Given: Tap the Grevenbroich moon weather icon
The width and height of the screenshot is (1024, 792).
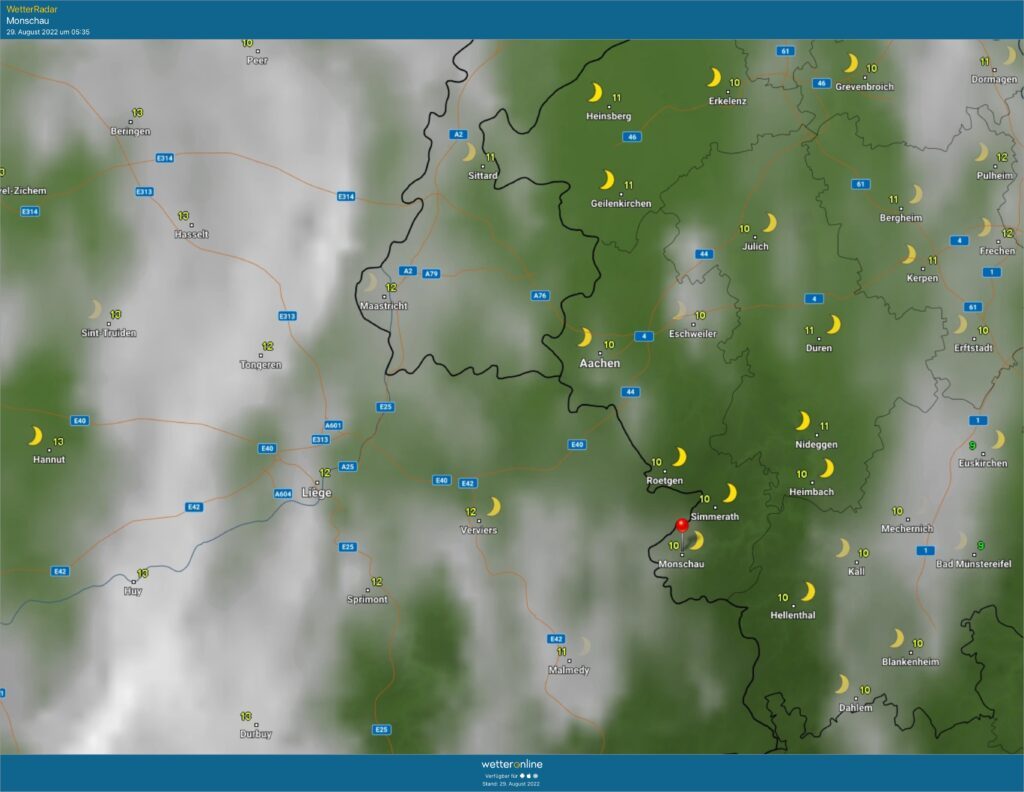Looking at the screenshot, I should [851, 63].
